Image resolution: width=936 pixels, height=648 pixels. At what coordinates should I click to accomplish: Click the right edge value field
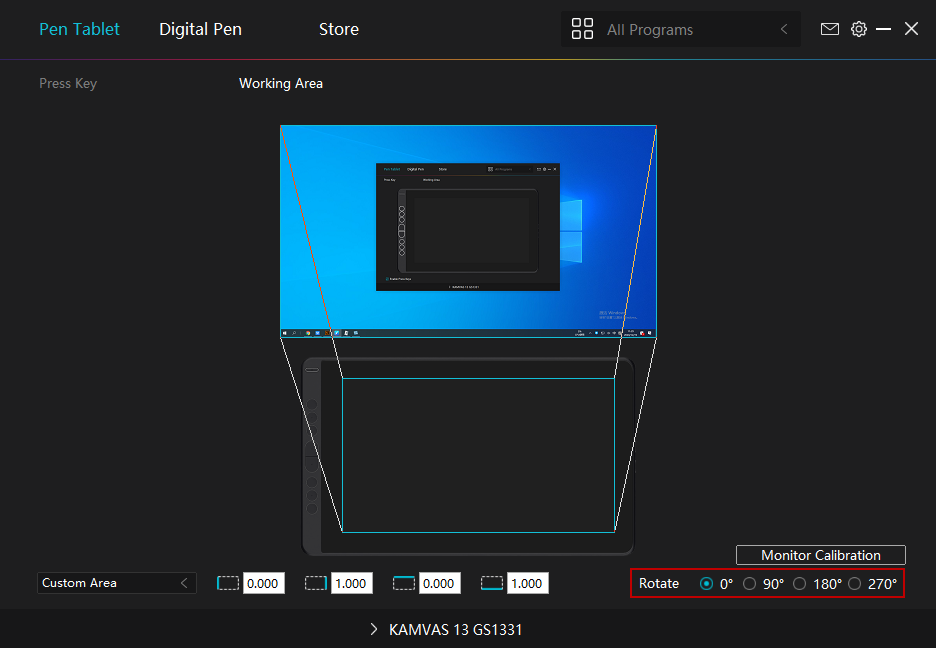pos(350,583)
